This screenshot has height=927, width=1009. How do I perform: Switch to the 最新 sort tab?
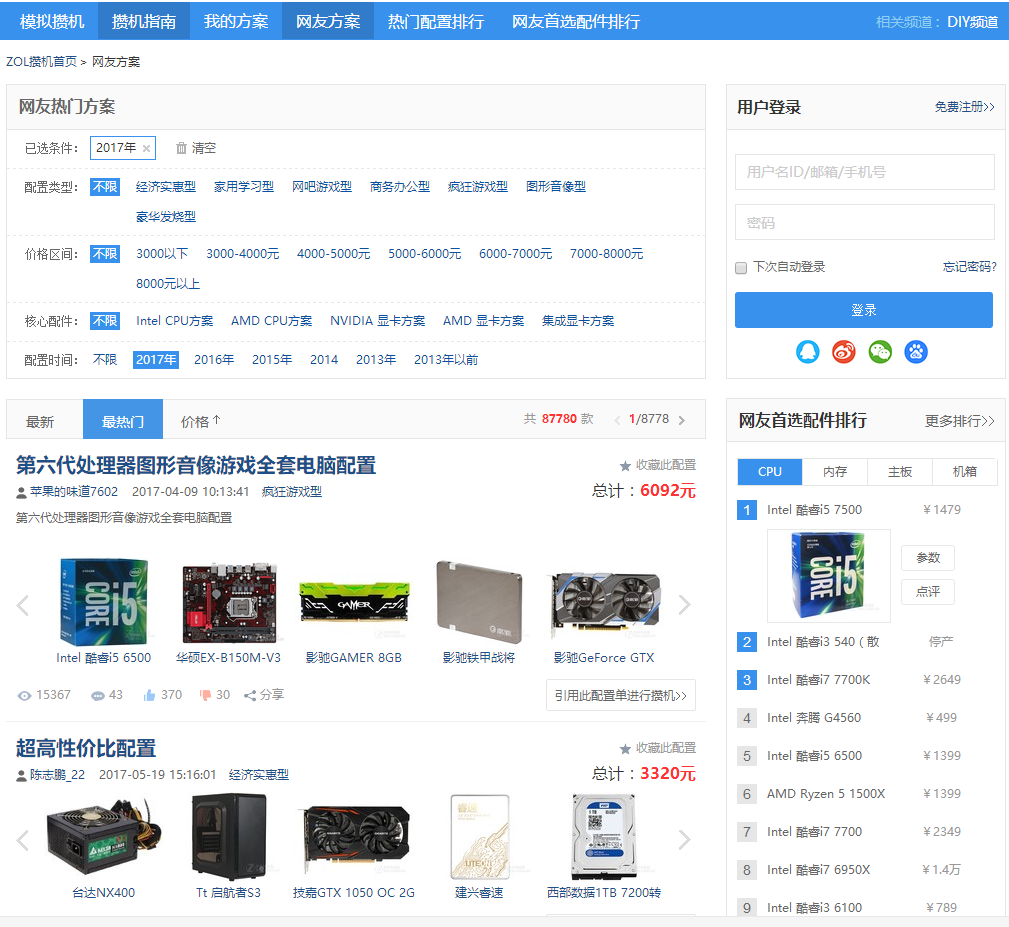(40, 421)
